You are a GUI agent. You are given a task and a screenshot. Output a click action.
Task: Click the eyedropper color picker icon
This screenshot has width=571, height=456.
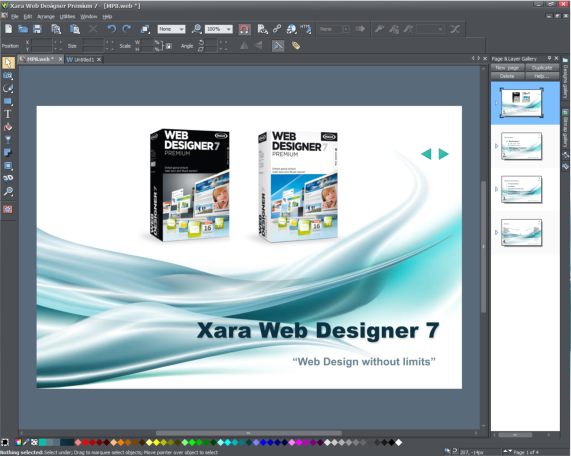pos(26,443)
